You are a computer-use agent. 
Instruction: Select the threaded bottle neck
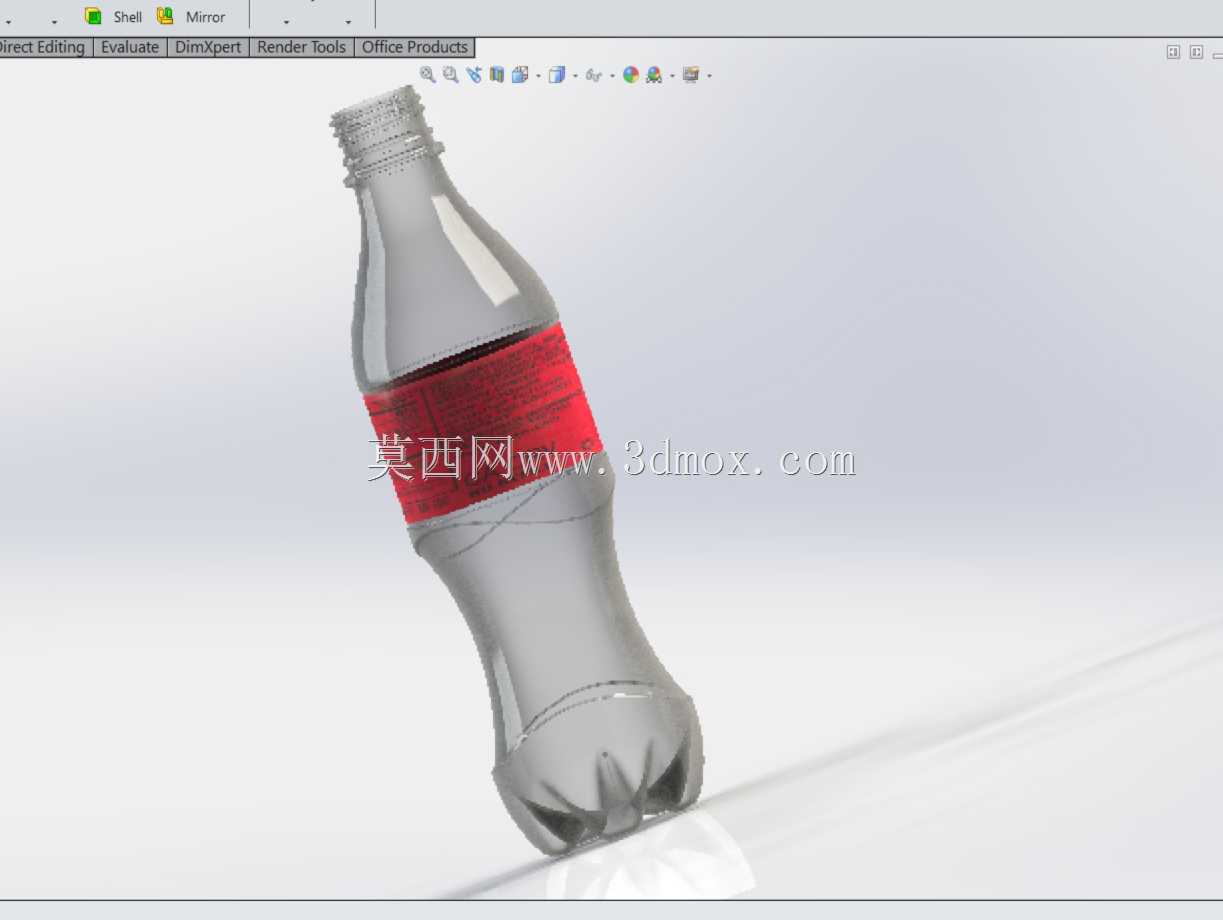[385, 138]
